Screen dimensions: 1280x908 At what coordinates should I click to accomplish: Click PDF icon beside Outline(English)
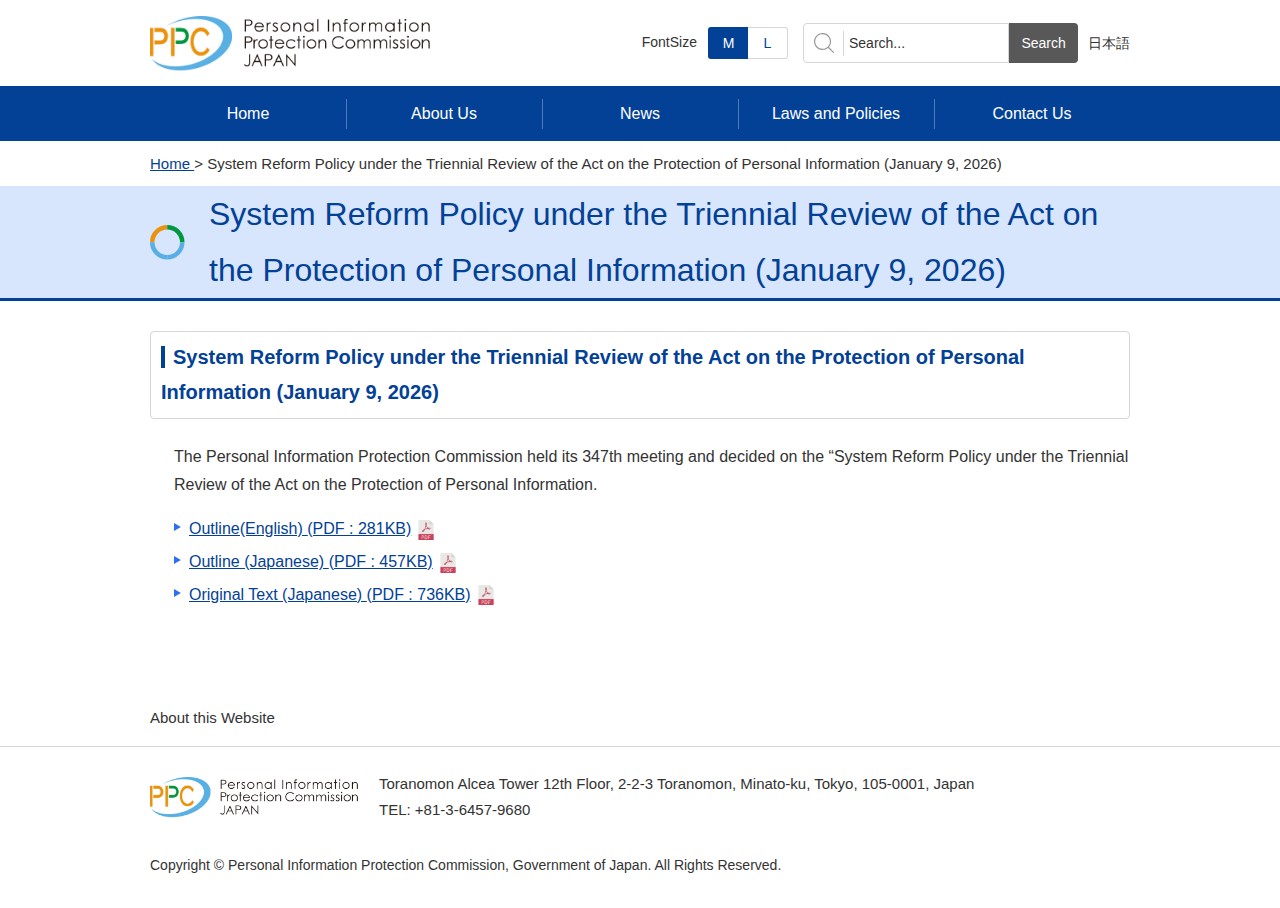[x=426, y=530]
